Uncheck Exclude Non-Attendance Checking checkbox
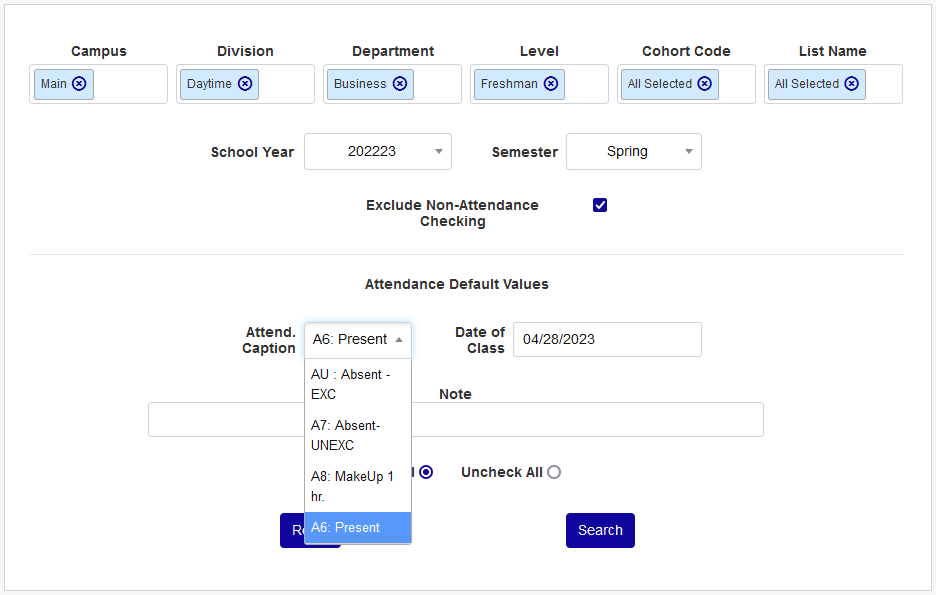This screenshot has height=595, width=936. point(600,205)
